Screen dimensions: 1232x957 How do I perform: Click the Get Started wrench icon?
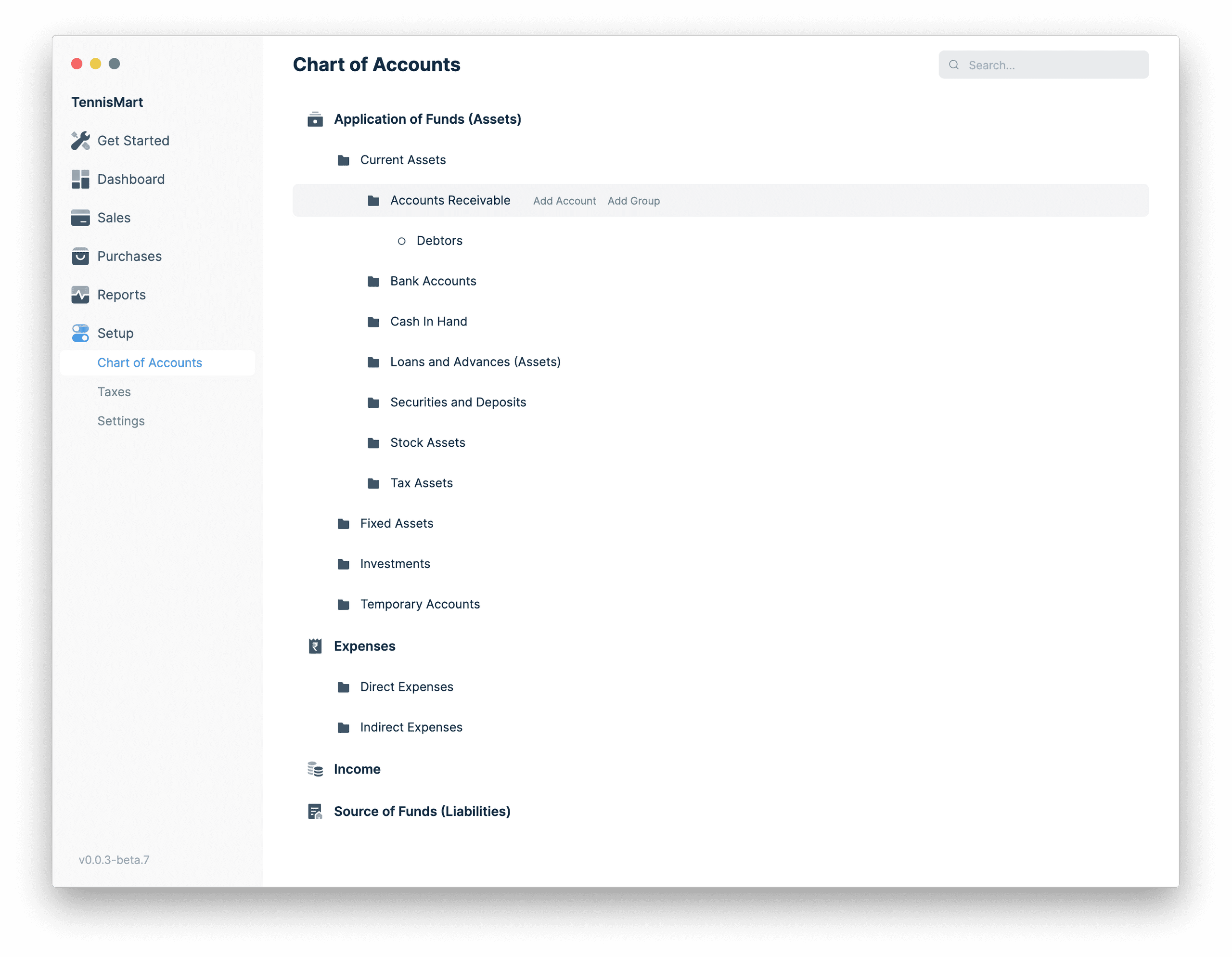click(80, 141)
